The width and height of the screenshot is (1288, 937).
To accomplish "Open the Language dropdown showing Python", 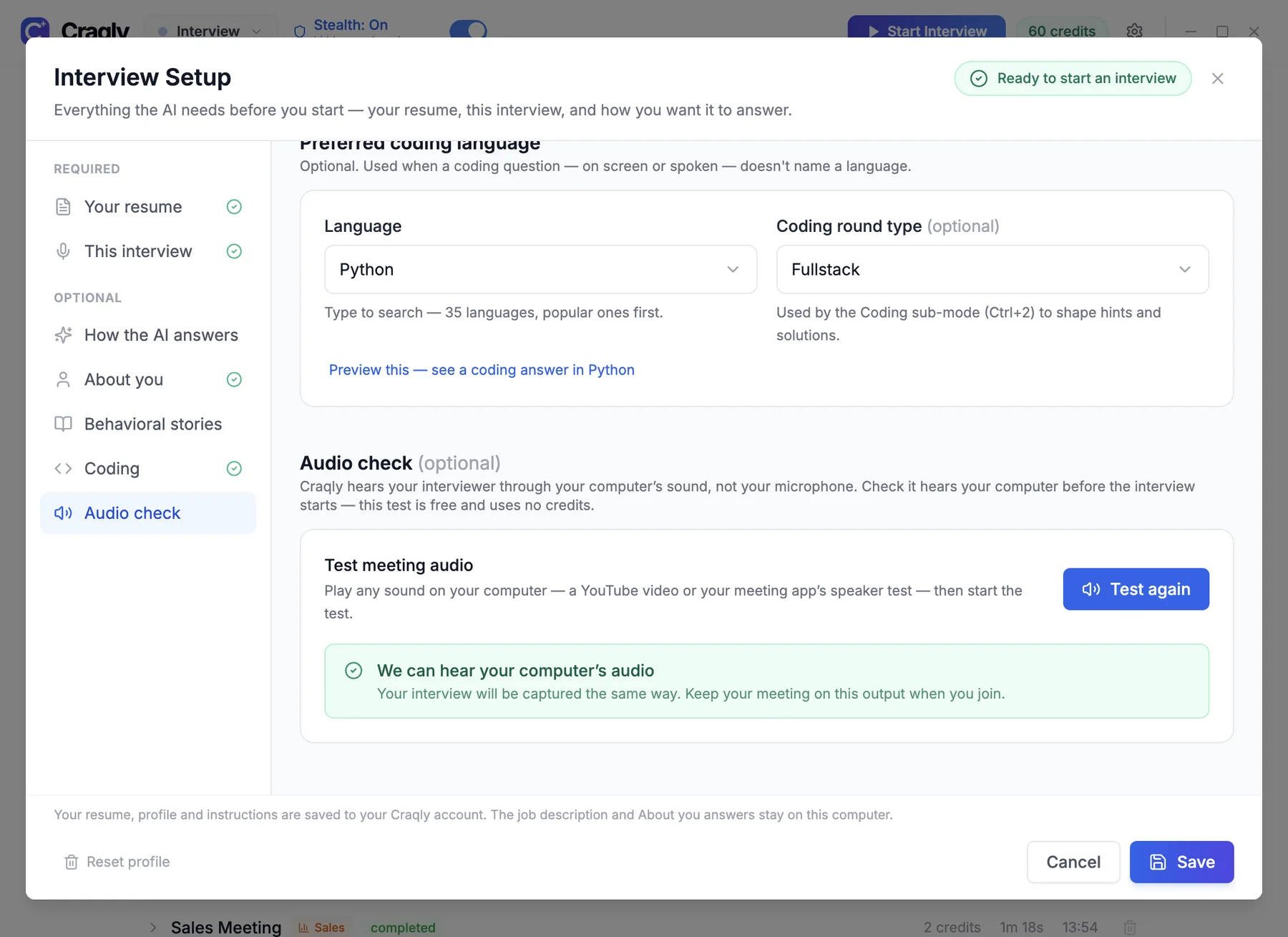I will [540, 269].
